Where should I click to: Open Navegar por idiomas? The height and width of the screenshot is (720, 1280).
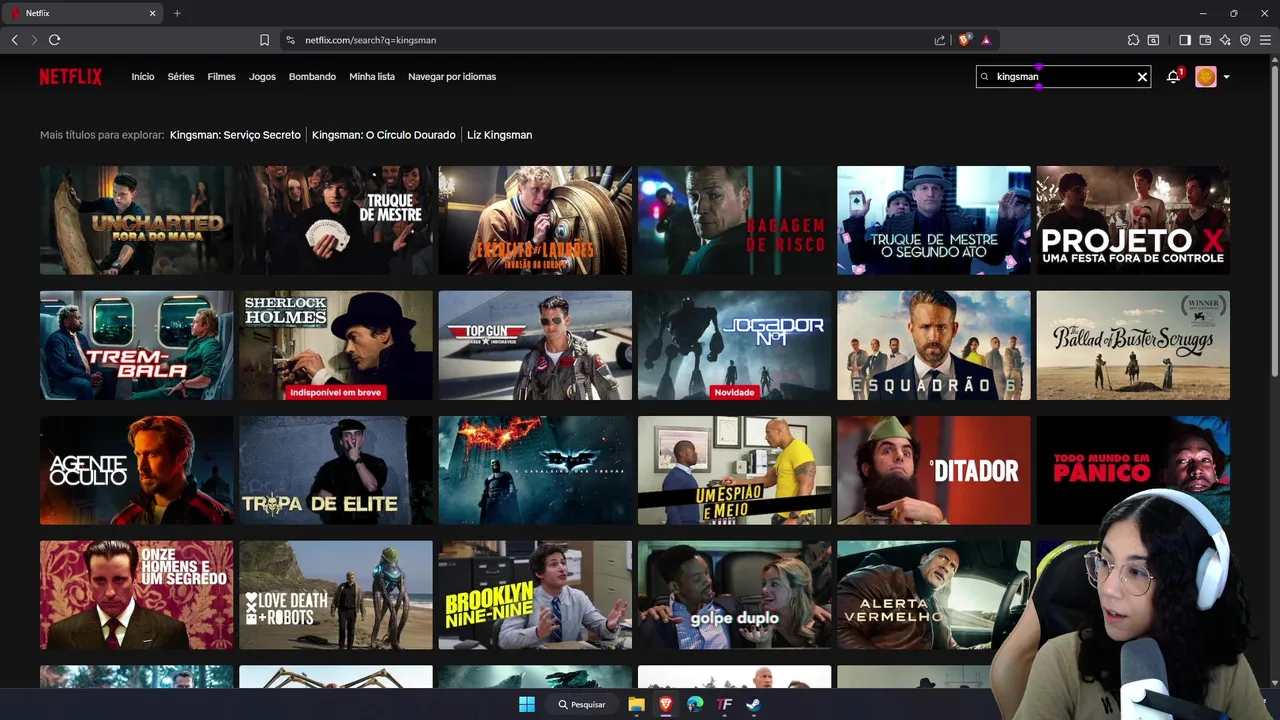tap(452, 77)
